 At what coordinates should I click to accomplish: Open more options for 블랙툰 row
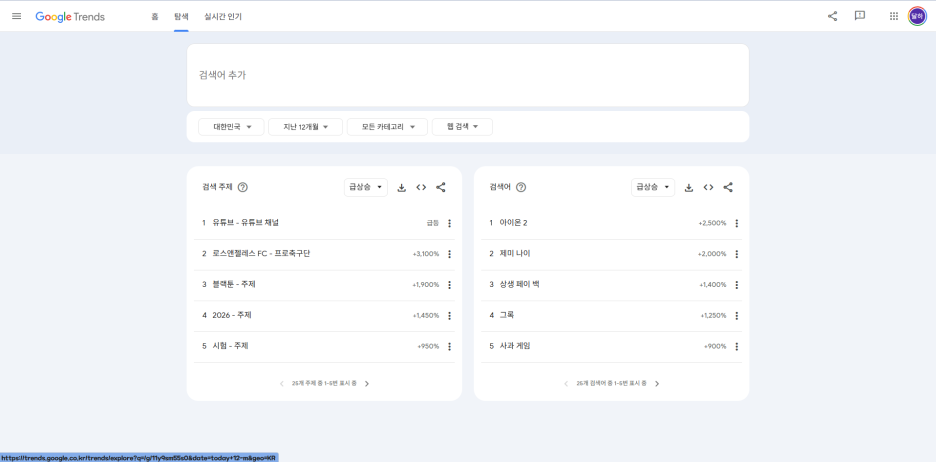(x=449, y=285)
